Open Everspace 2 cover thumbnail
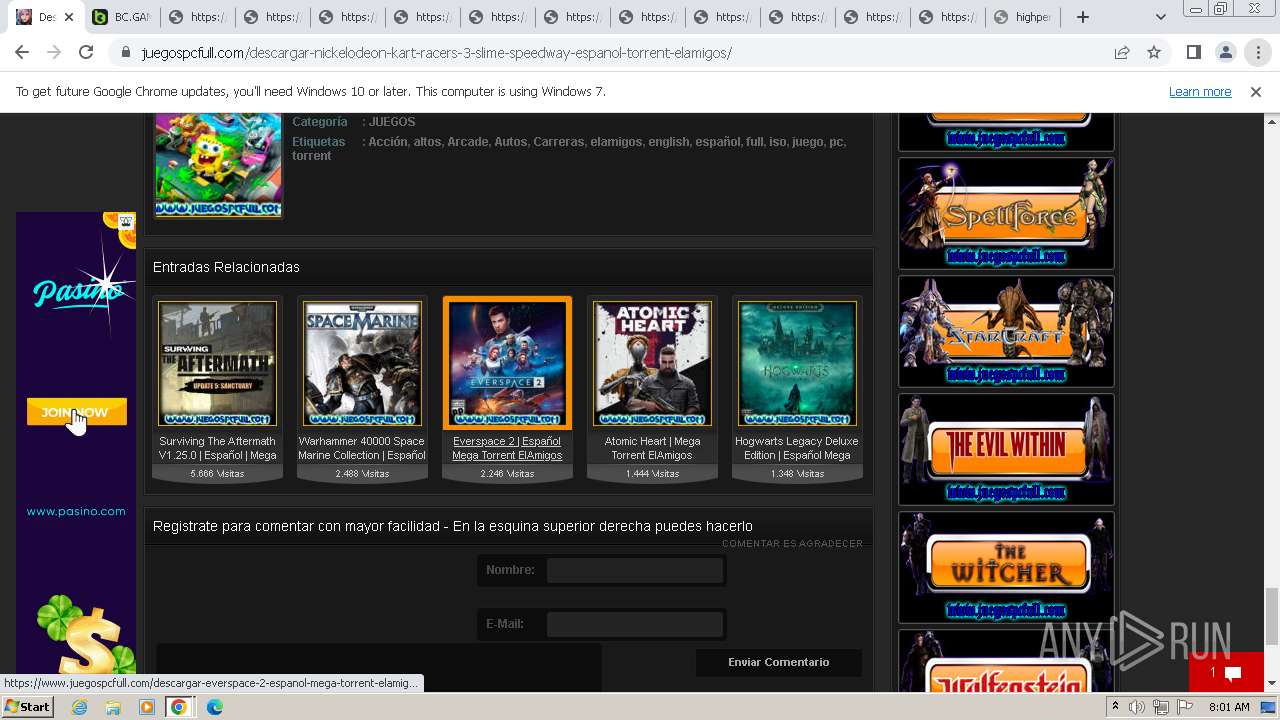 pyautogui.click(x=507, y=363)
